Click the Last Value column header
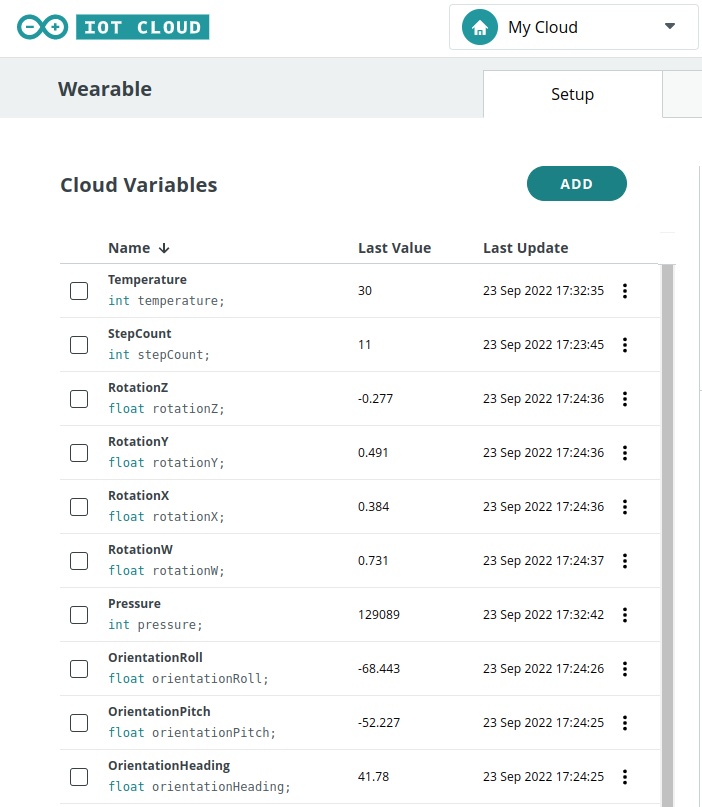 [394, 248]
